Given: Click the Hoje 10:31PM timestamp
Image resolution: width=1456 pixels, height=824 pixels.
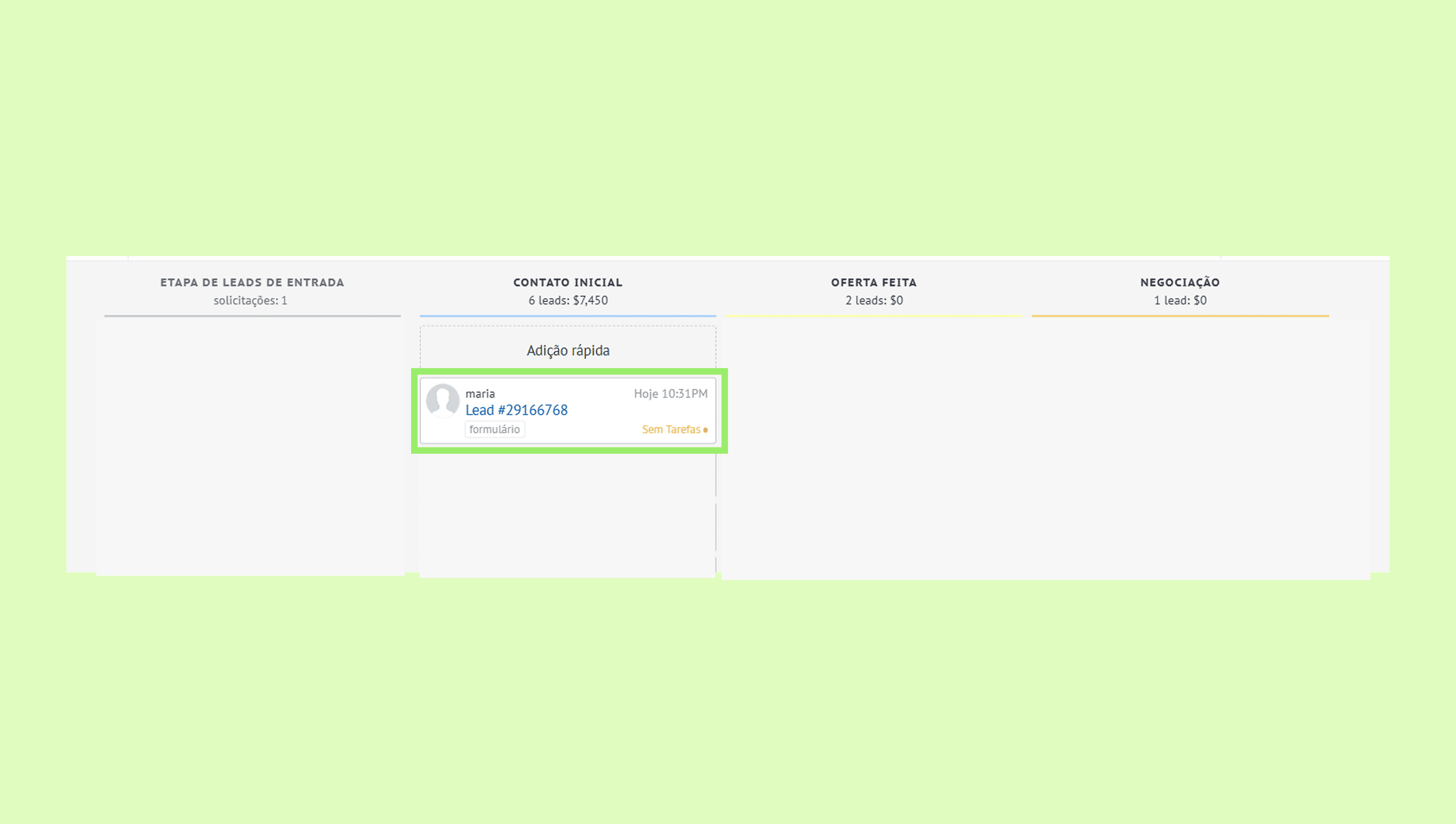Looking at the screenshot, I should pyautogui.click(x=670, y=393).
